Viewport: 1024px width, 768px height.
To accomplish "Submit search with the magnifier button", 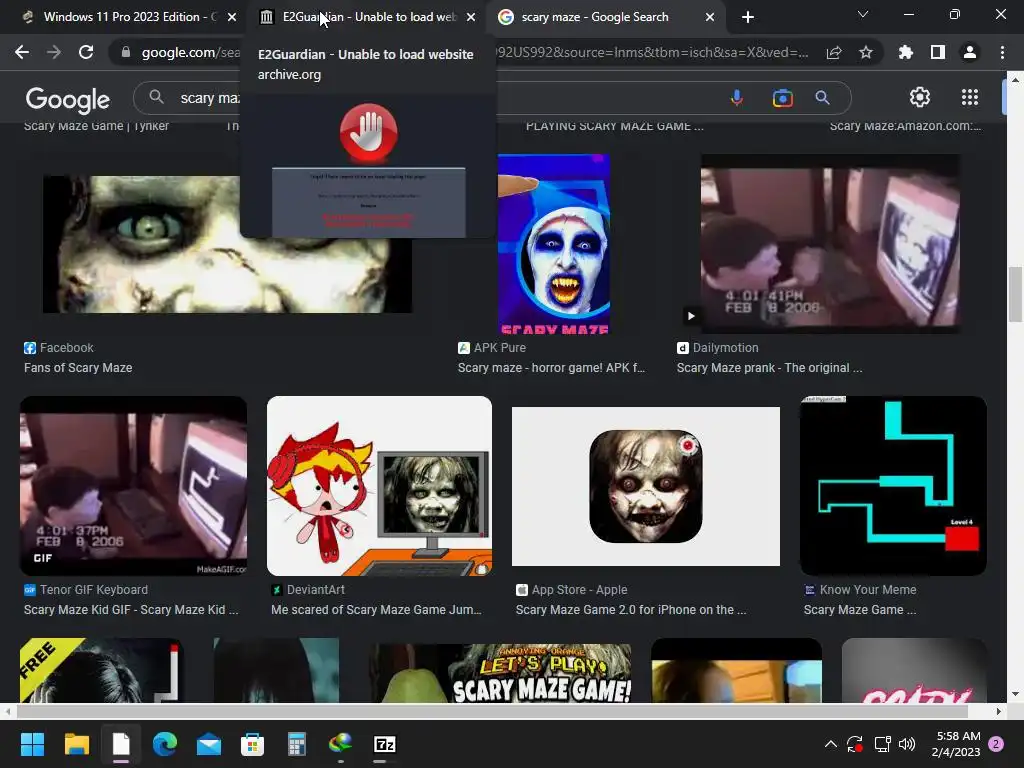I will [x=822, y=98].
